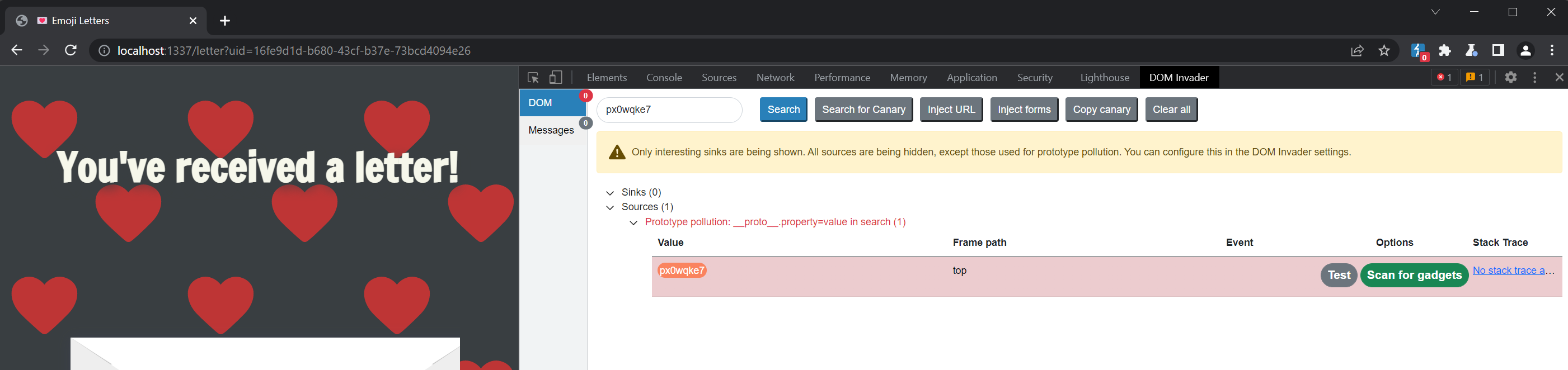Click the browser reload icon

[71, 50]
